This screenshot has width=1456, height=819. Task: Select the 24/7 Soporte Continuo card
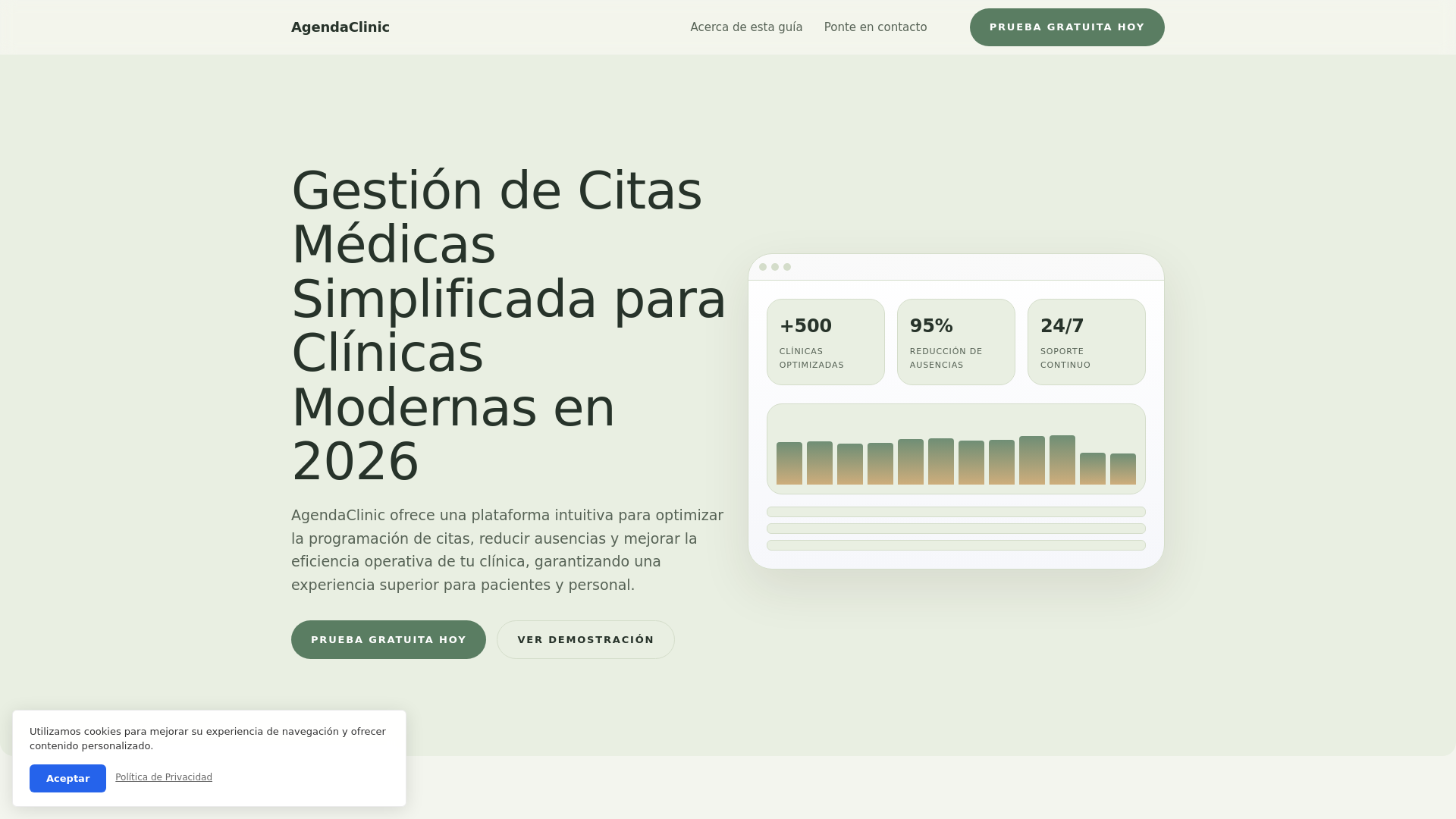tap(1087, 342)
